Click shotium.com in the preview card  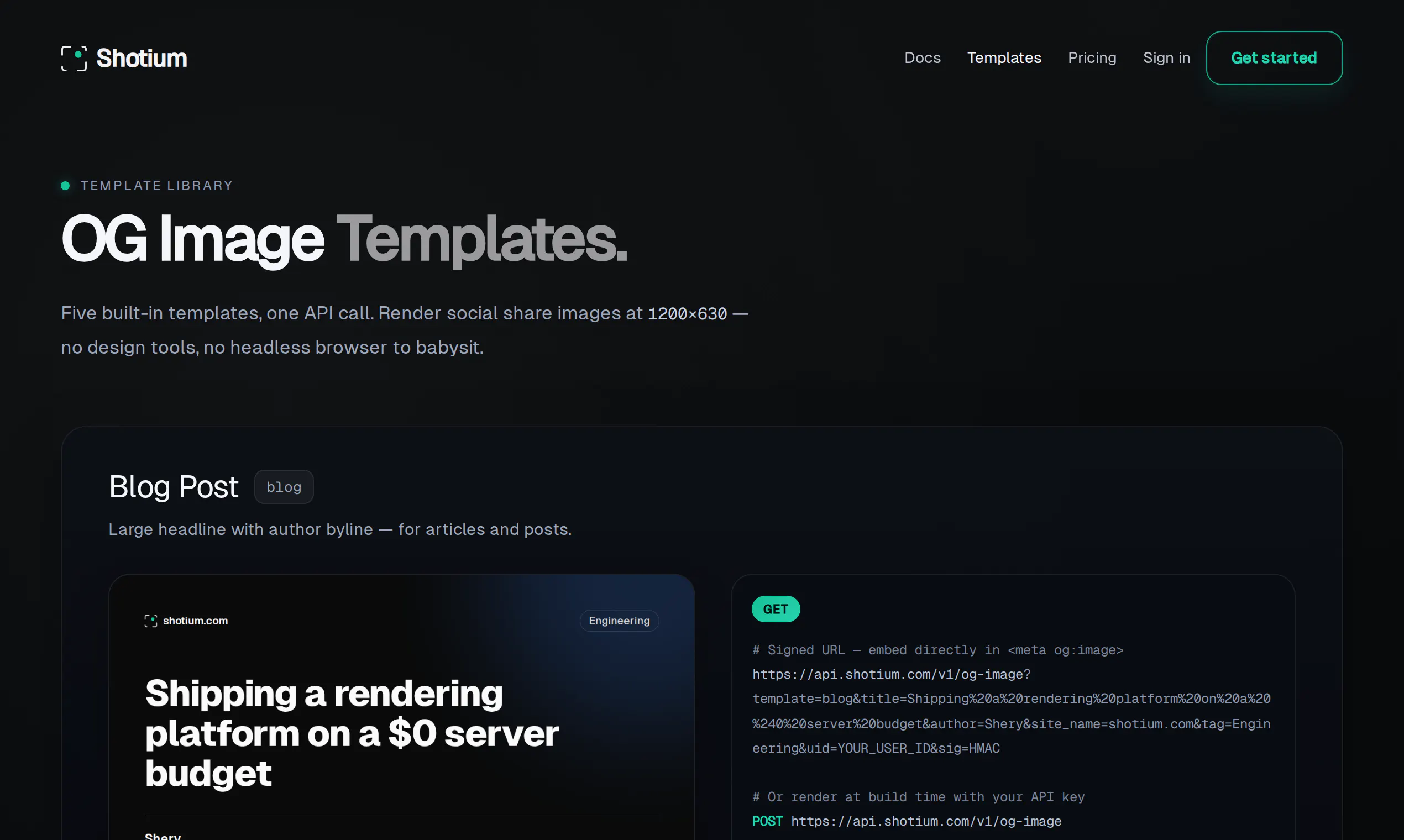[195, 621]
